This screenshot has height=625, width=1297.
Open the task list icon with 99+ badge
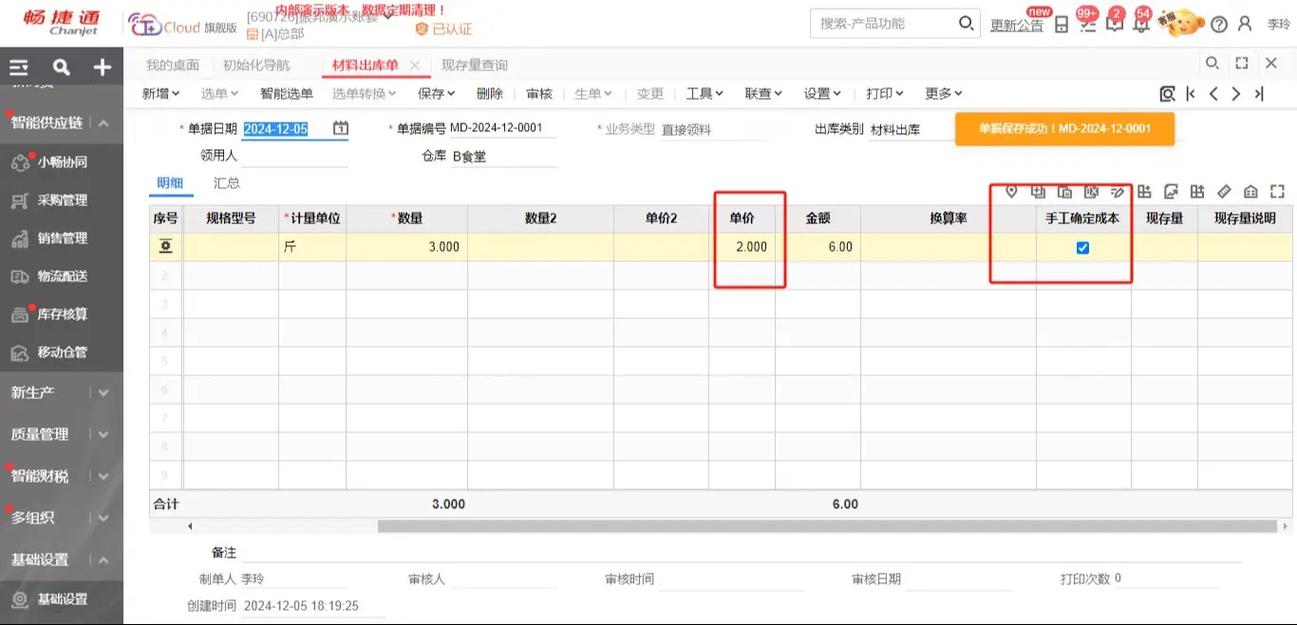[x=1088, y=24]
